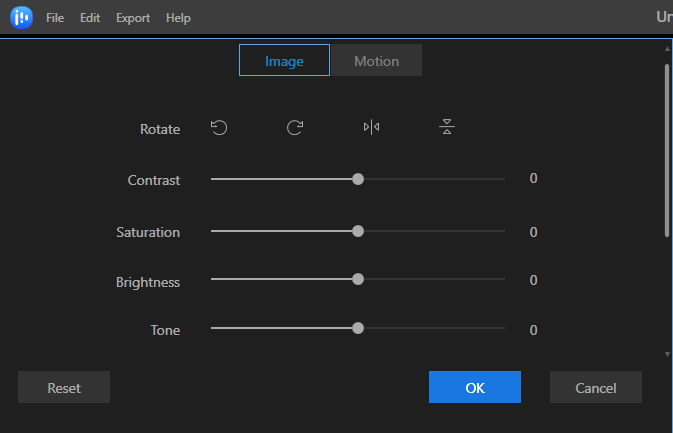
Task: Flip image horizontally using mirror icon
Action: pyautogui.click(x=371, y=127)
